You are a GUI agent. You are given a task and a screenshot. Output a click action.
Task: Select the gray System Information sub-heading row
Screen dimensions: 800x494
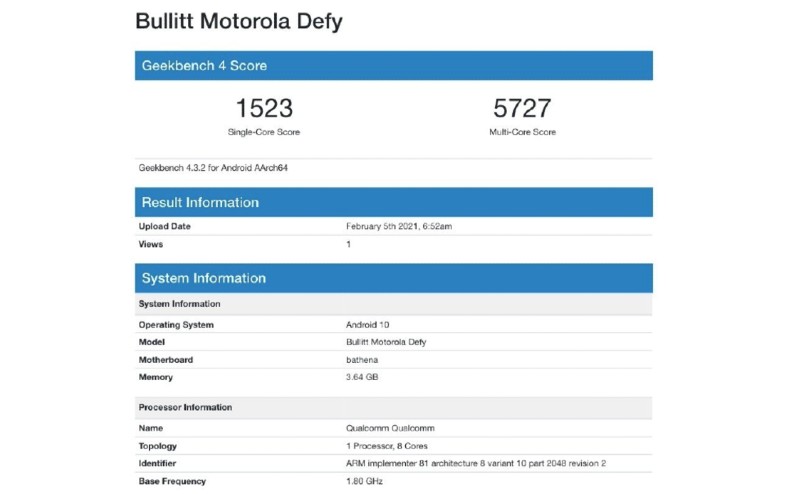click(393, 304)
